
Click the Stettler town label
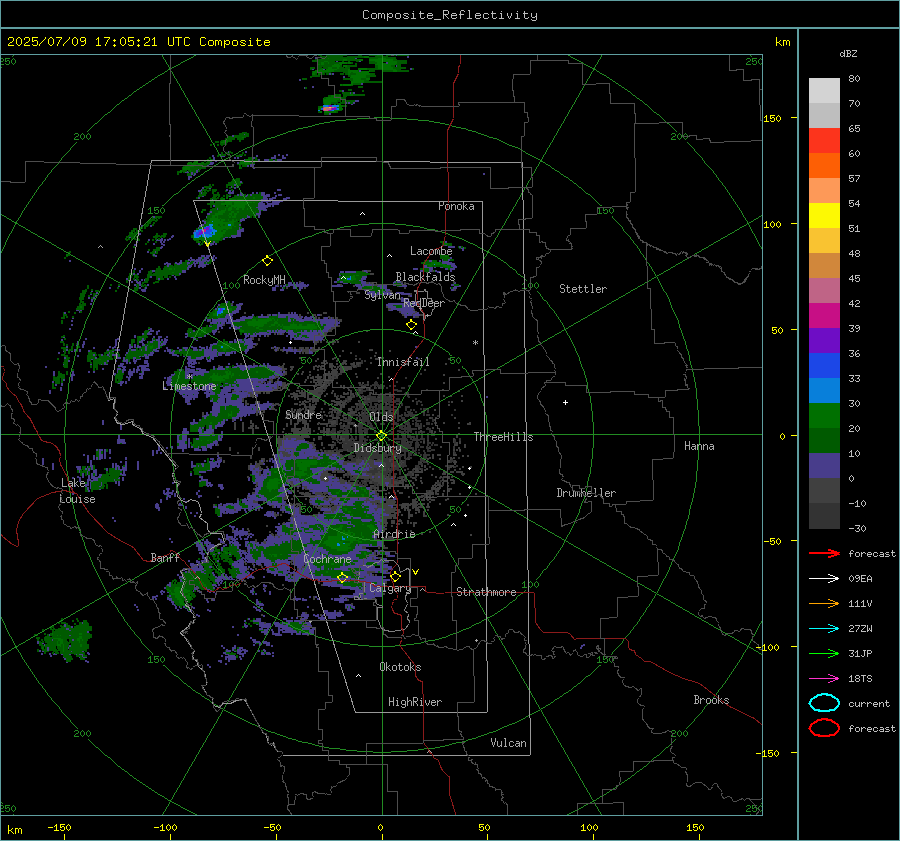click(583, 289)
